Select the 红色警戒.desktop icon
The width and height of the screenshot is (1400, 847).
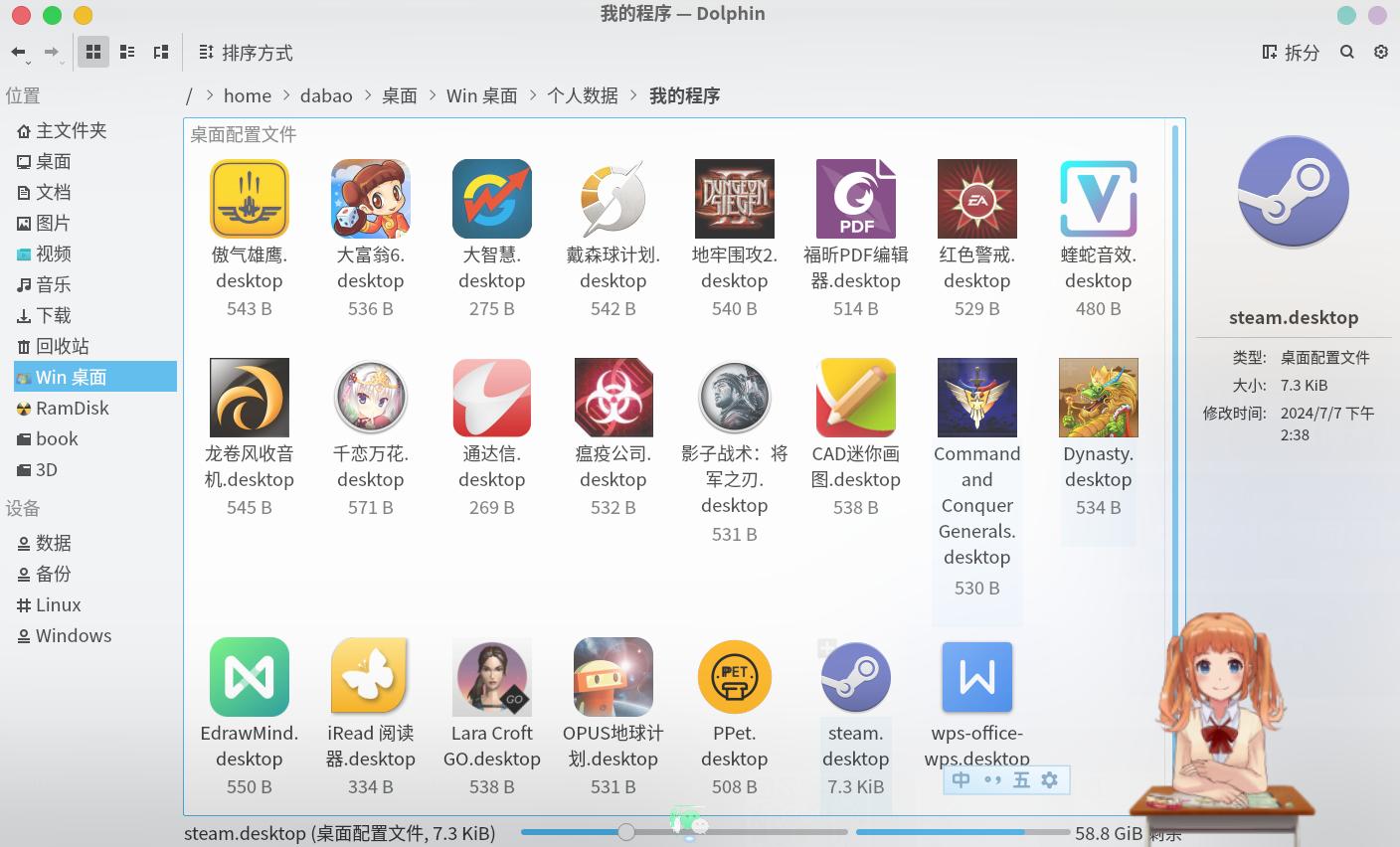click(977, 199)
